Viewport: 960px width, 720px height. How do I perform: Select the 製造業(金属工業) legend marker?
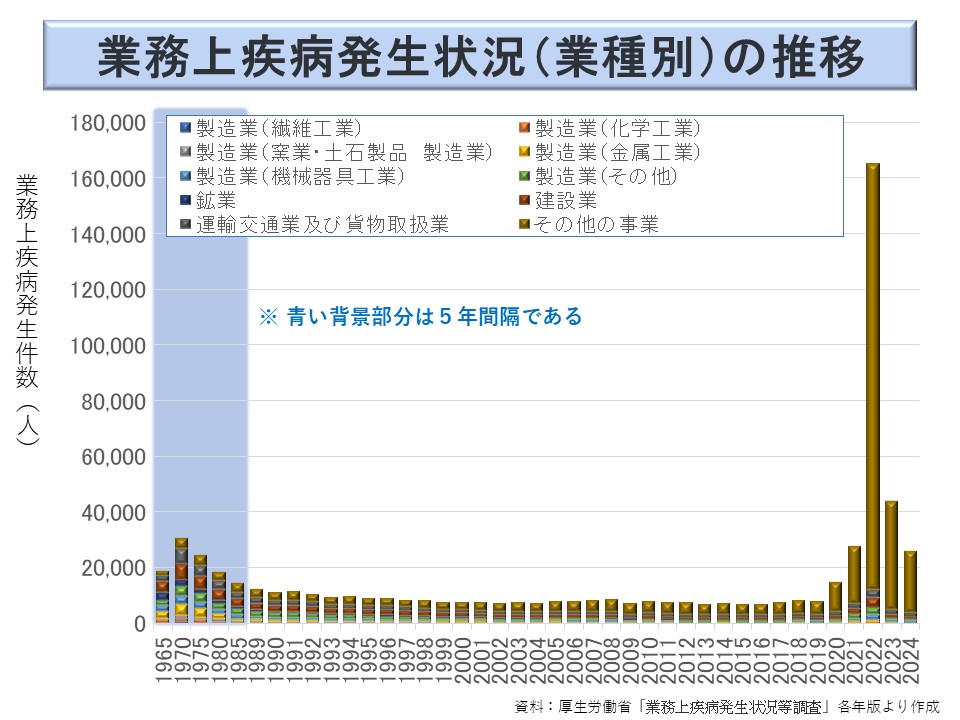click(522, 152)
